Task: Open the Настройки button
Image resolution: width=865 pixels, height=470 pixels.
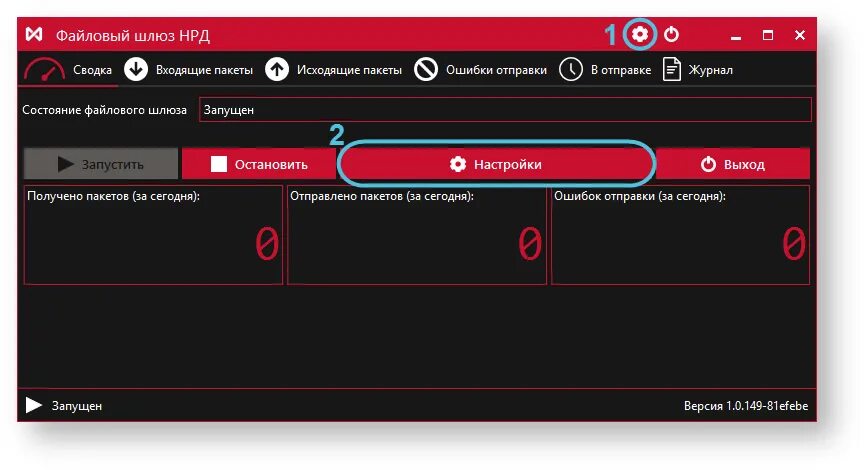Action: point(496,164)
